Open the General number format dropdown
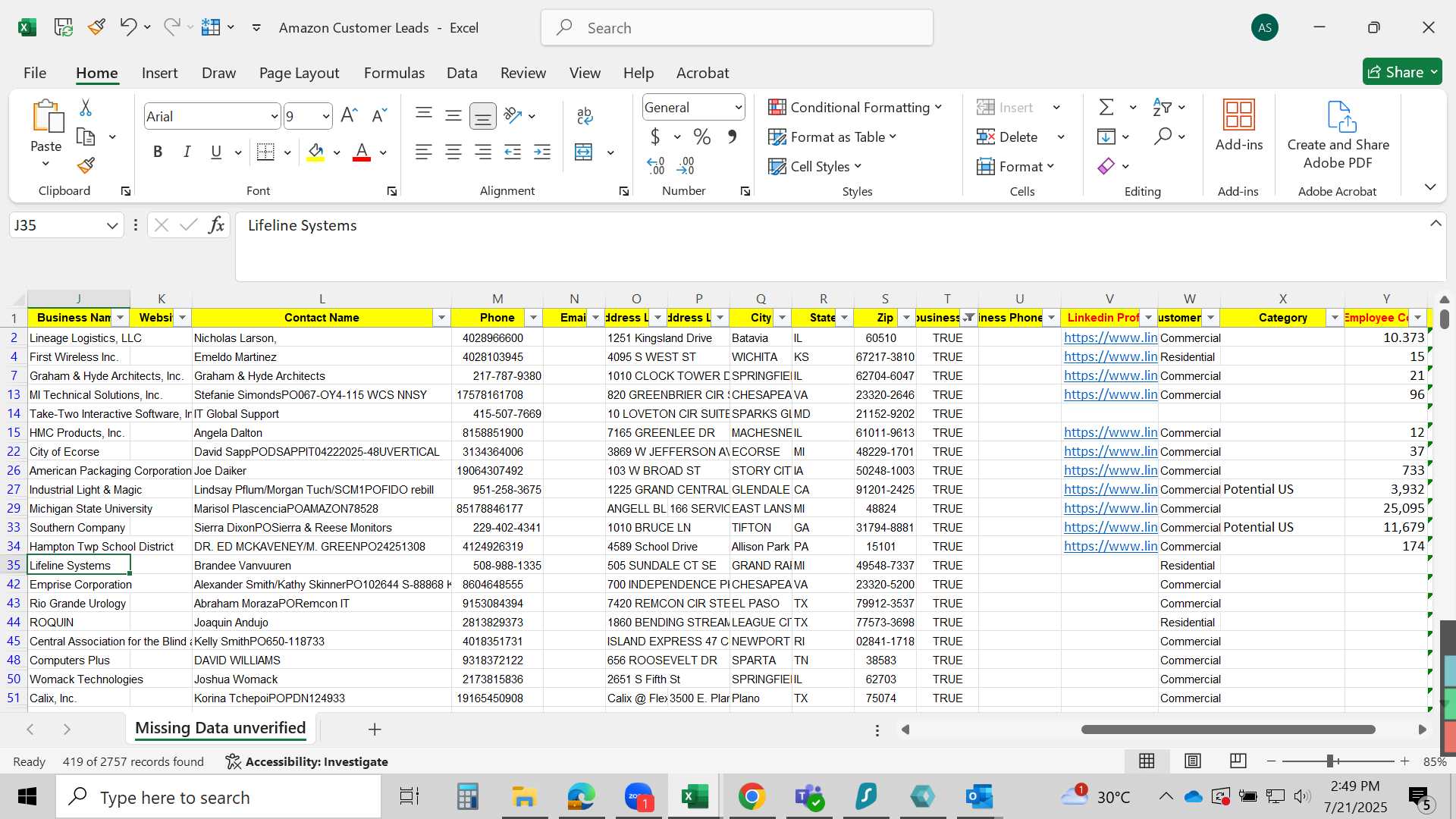The height and width of the screenshot is (819, 1456). tap(738, 108)
